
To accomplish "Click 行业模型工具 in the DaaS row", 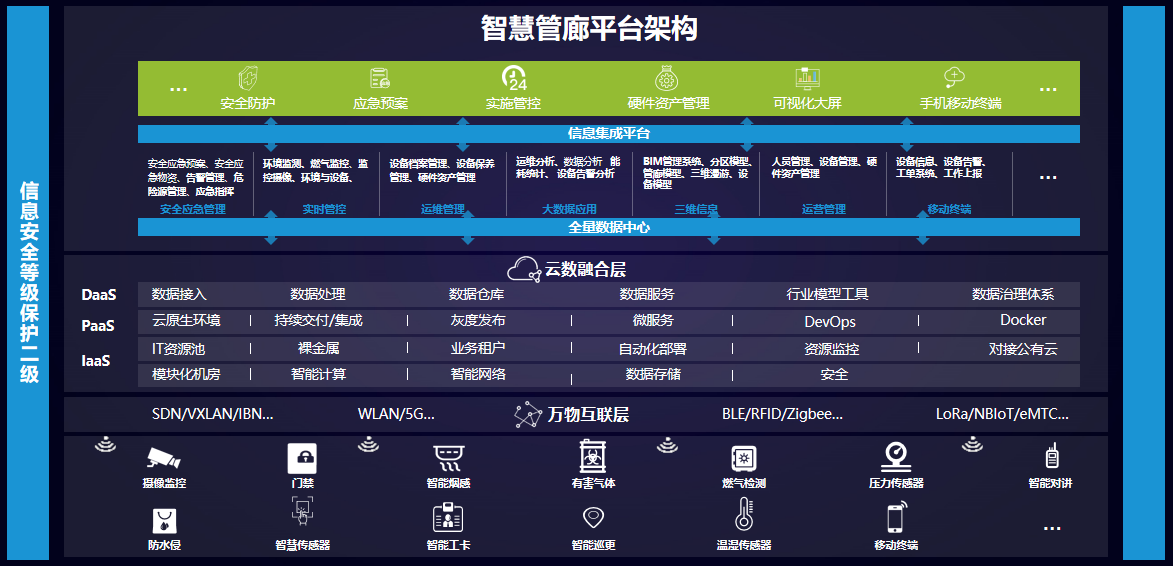I will click(x=827, y=295).
